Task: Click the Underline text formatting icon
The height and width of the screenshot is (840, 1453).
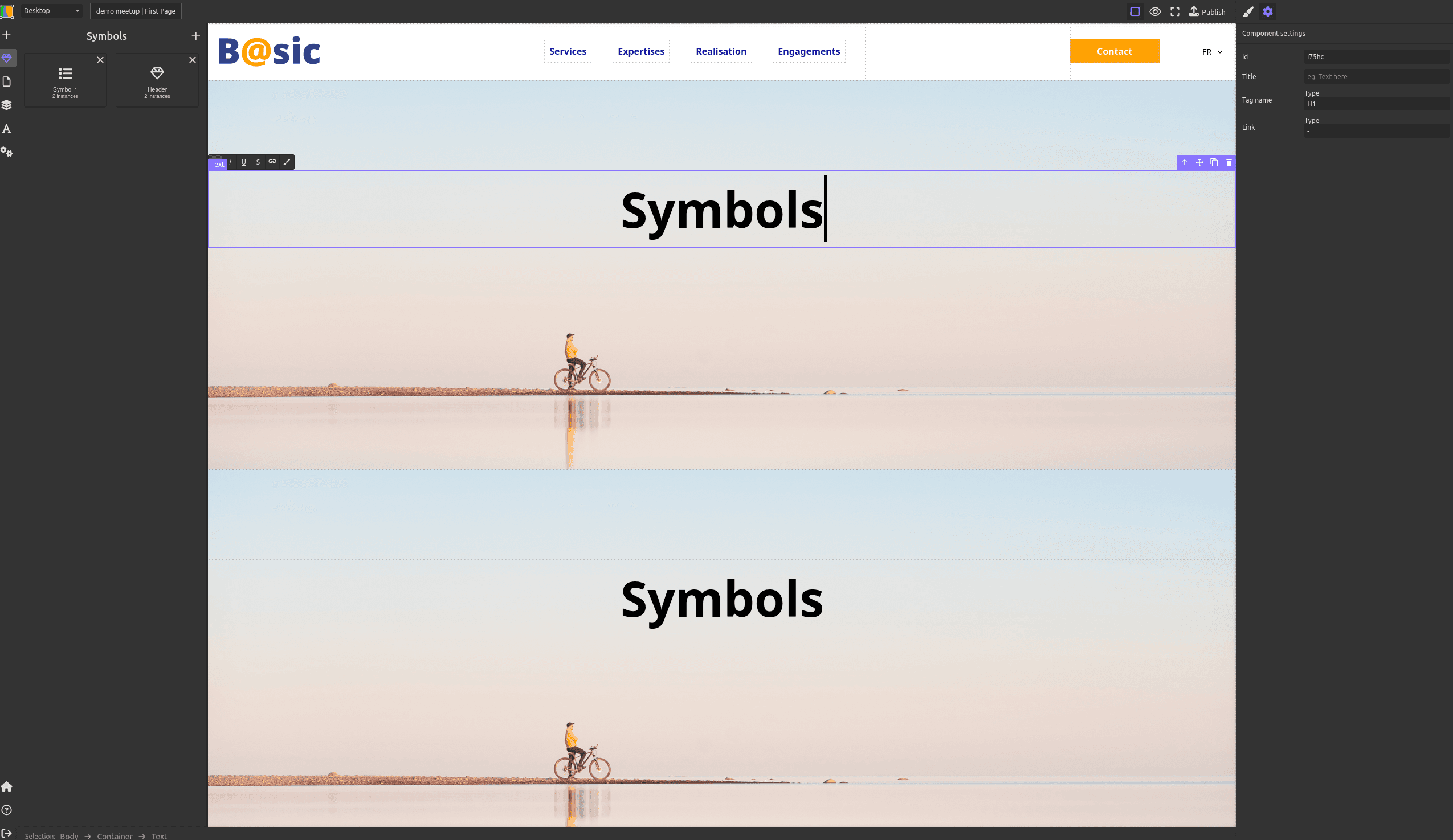Action: pos(244,162)
